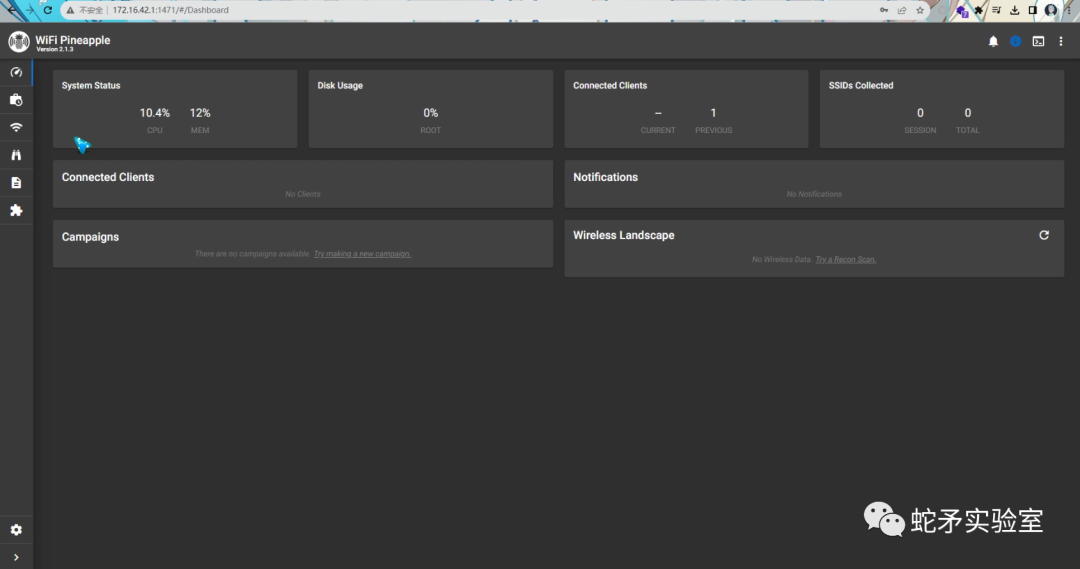Open browser extensions puzzle icon
Screen dimensions: 1080x569
pos(979,10)
